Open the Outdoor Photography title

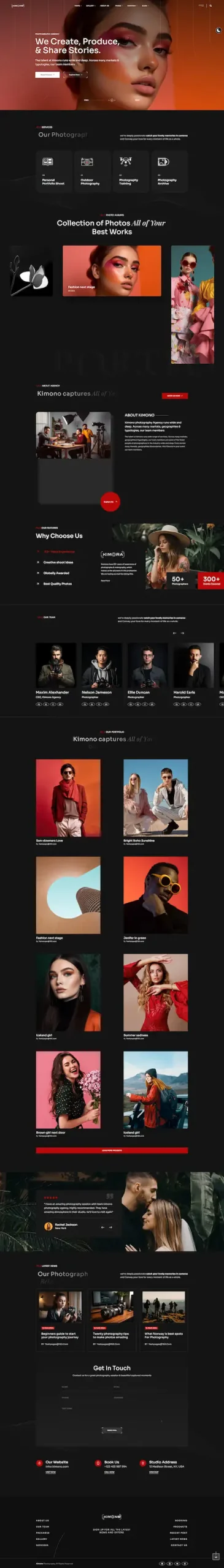tap(90, 182)
